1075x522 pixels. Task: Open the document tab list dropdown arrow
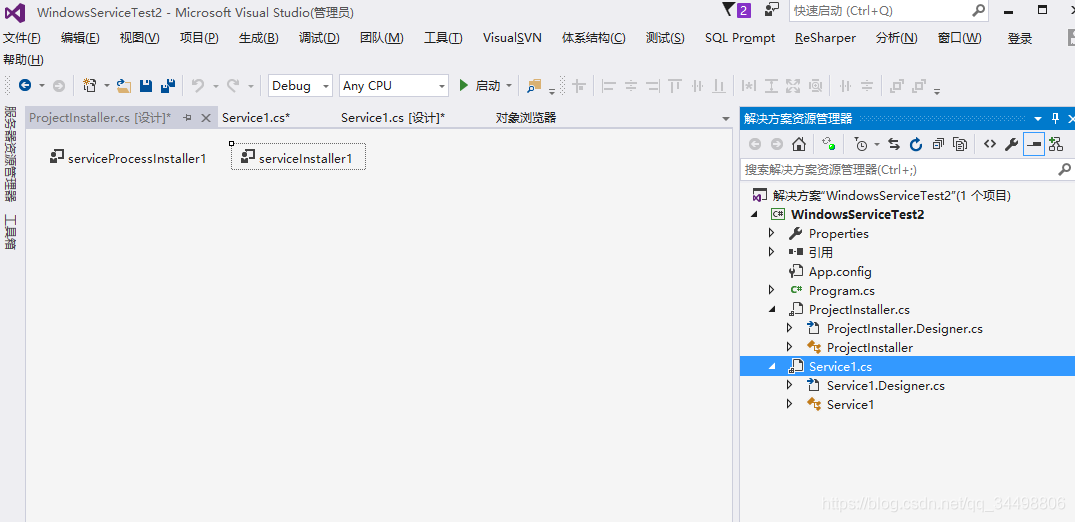pyautogui.click(x=726, y=119)
